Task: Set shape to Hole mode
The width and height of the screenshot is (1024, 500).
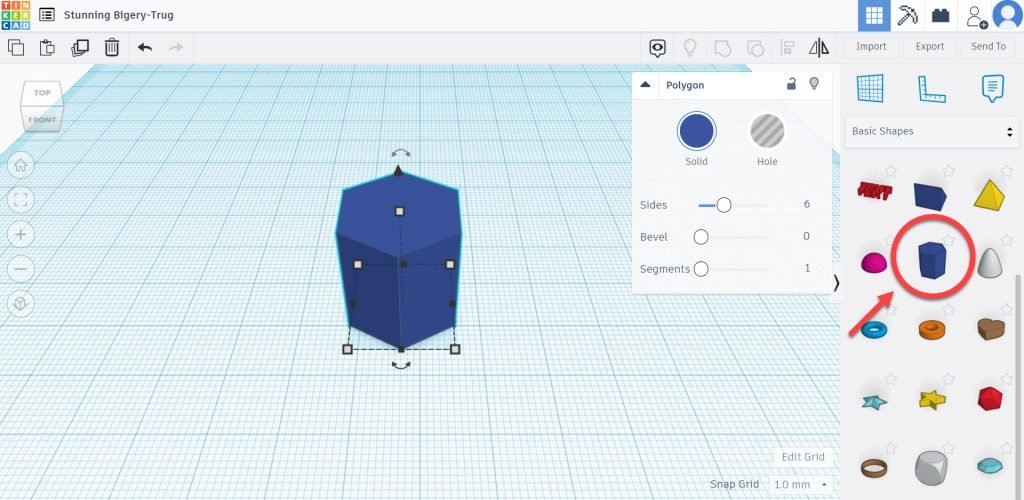Action: pyautogui.click(x=767, y=131)
